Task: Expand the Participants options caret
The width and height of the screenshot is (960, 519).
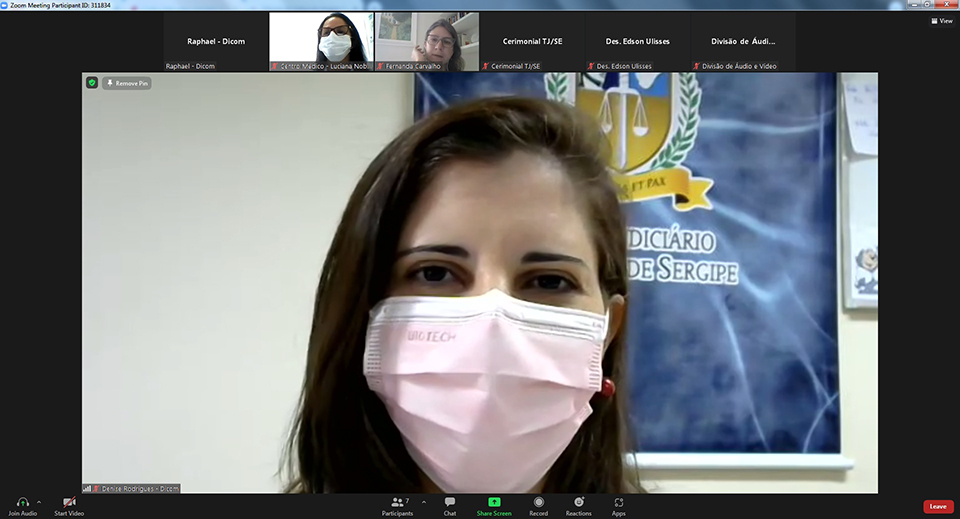Action: (x=423, y=502)
